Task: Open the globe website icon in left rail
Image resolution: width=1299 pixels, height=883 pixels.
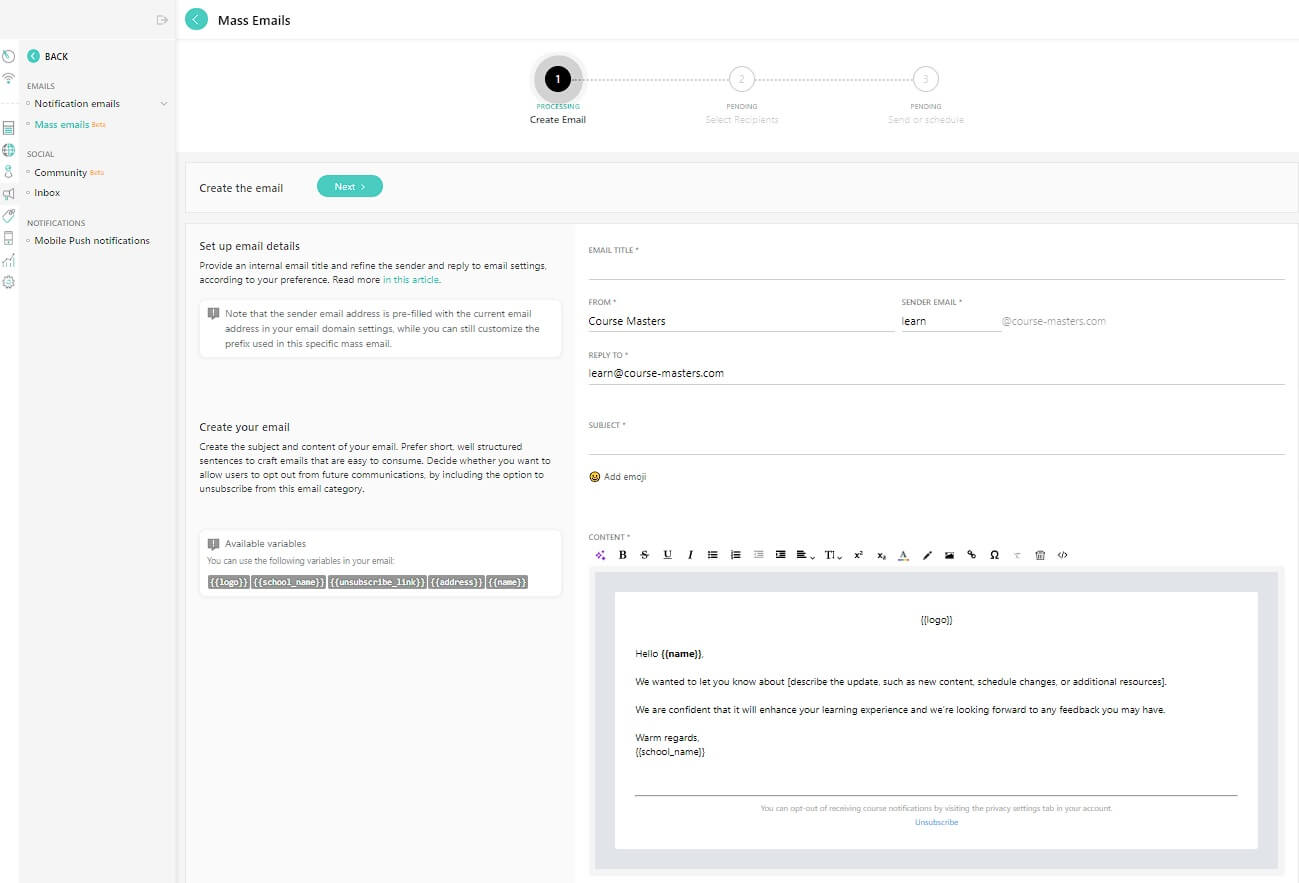Action: point(8,150)
